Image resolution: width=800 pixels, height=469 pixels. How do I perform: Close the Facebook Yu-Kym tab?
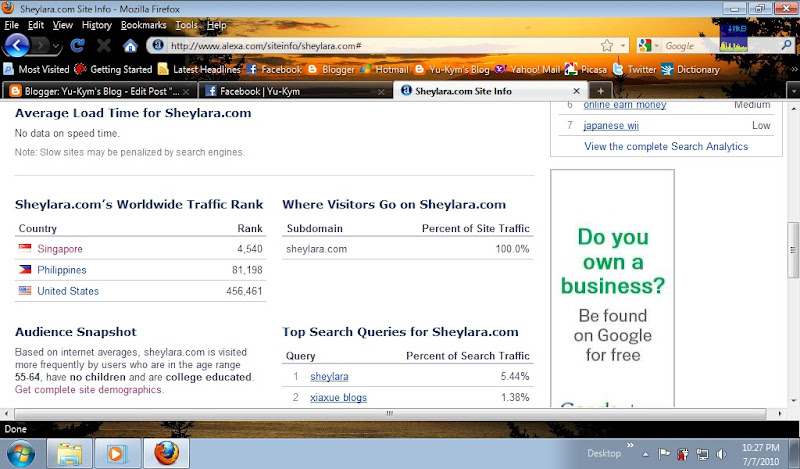tap(381, 92)
